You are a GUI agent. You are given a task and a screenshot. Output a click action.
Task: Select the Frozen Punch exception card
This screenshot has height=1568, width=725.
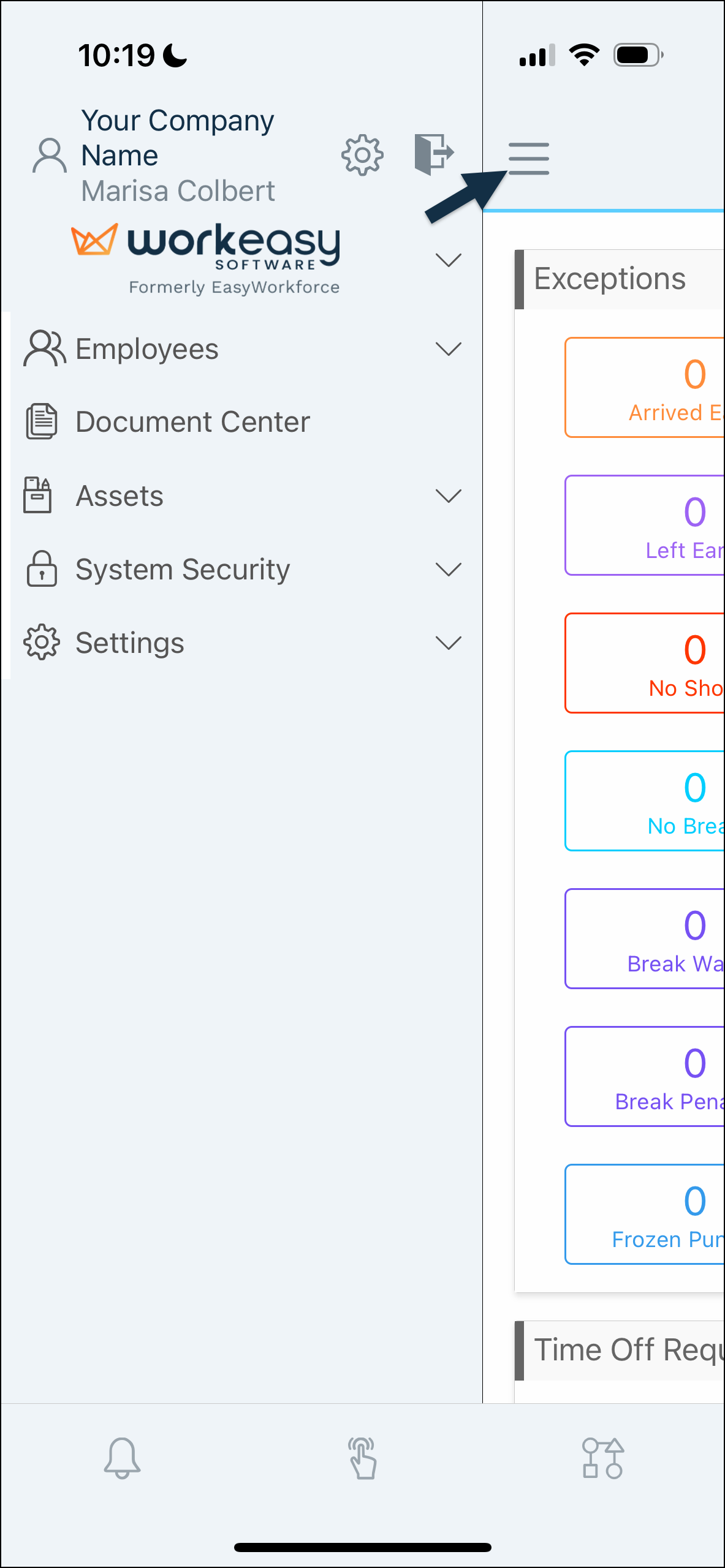645,1215
